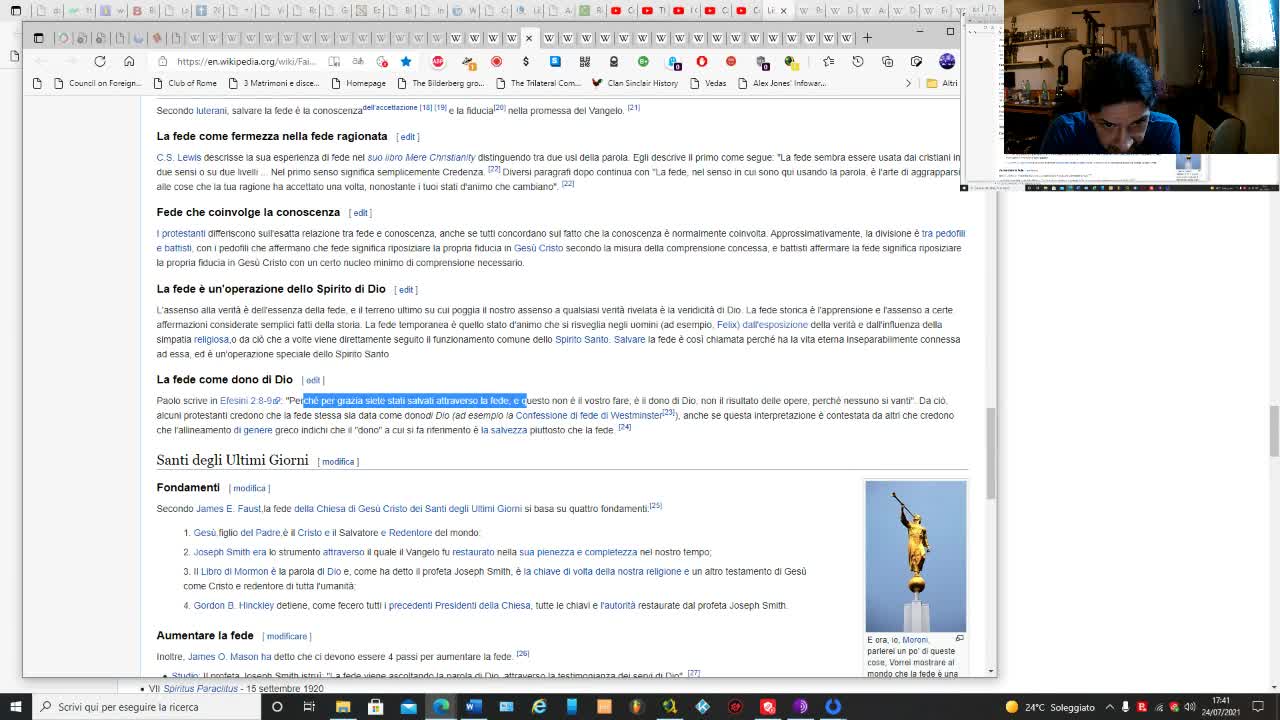Viewport: 1280px width, 720px height.
Task: Click the taskbar search box
Action: pyautogui.click(x=147, y=707)
